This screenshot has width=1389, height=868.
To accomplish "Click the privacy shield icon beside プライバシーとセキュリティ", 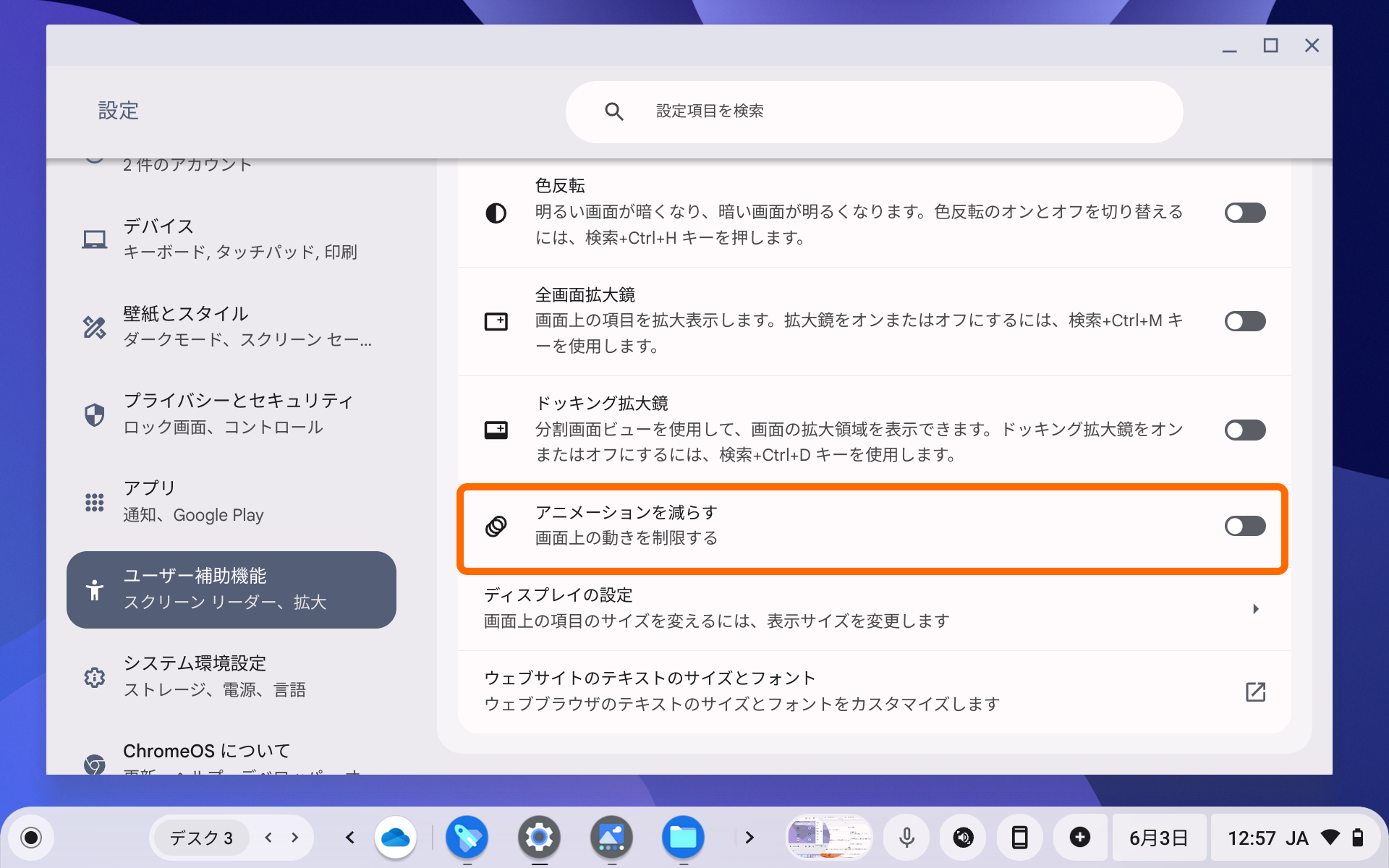I will (x=95, y=413).
